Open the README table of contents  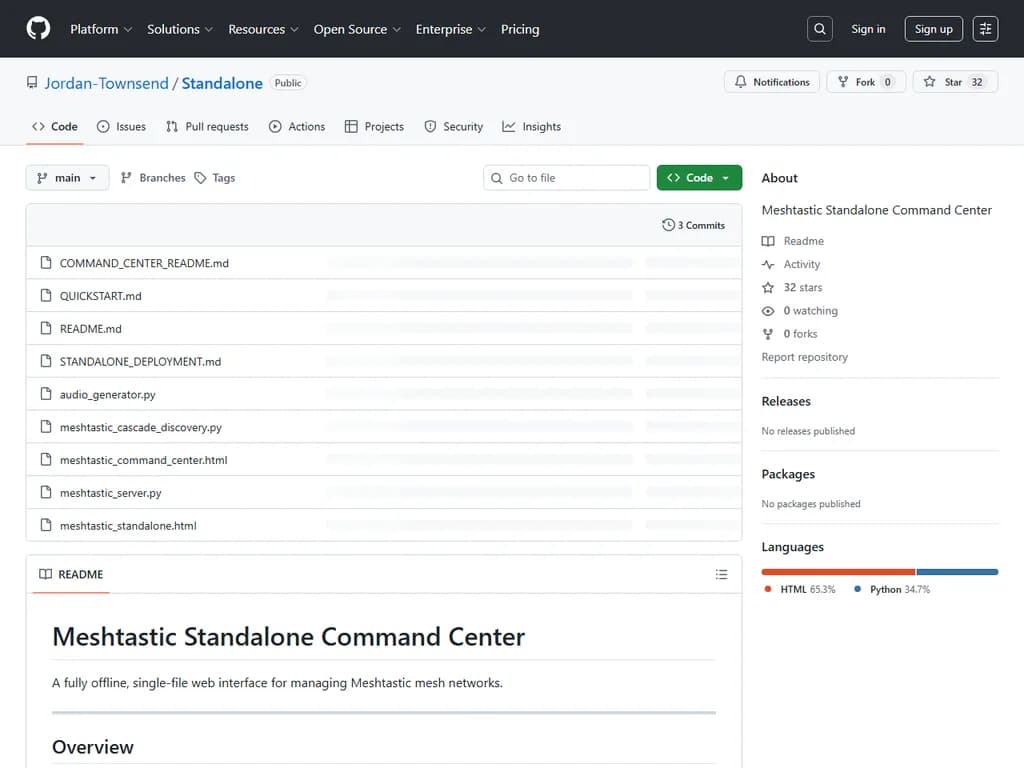tap(721, 574)
